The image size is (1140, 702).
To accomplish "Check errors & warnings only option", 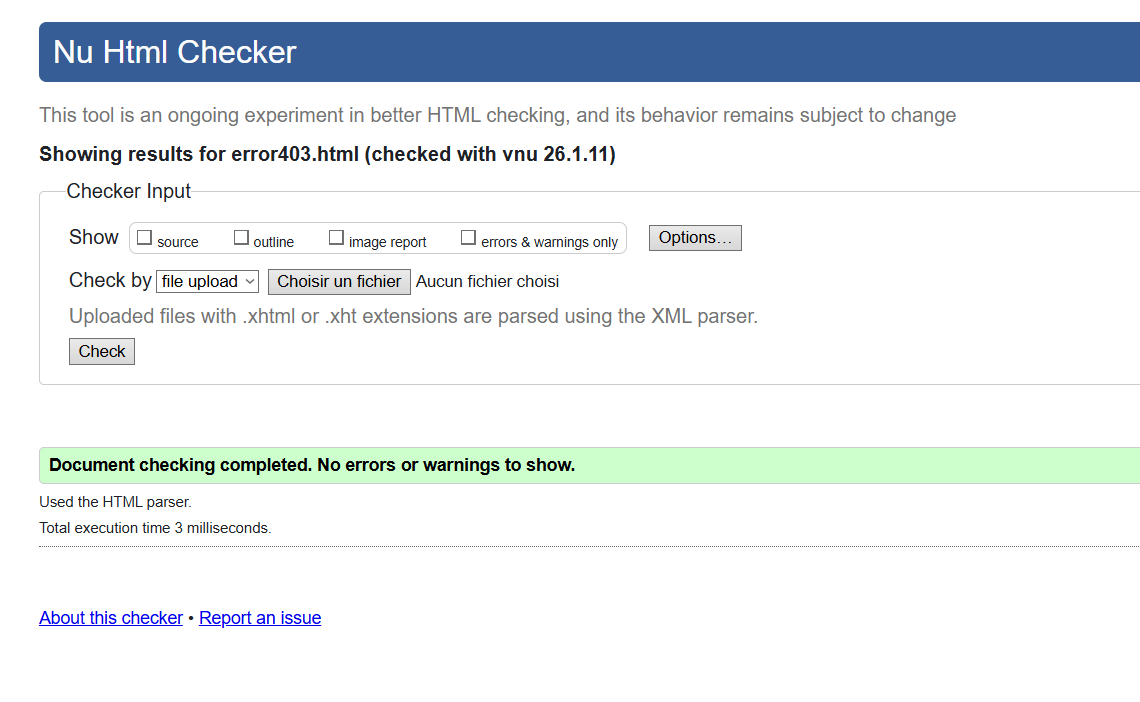I will (468, 238).
